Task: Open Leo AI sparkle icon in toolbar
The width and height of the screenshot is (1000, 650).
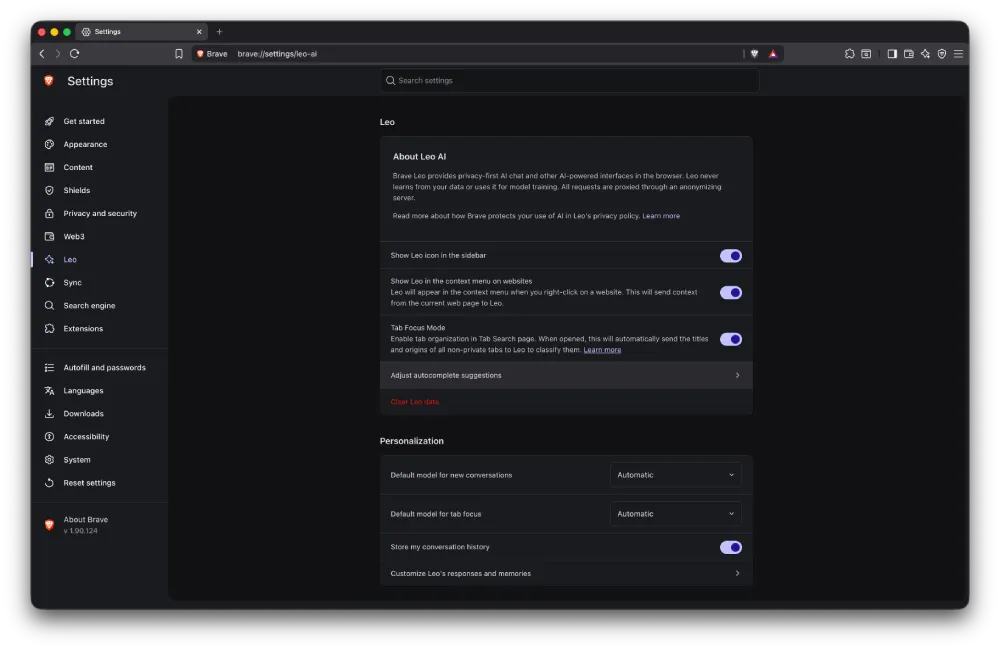Action: click(x=925, y=54)
